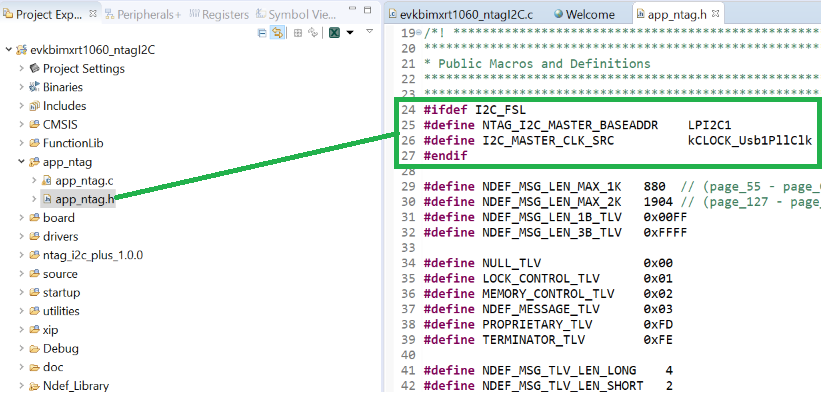Click line number 33 in gutter
The width and height of the screenshot is (827, 401).
(x=409, y=248)
